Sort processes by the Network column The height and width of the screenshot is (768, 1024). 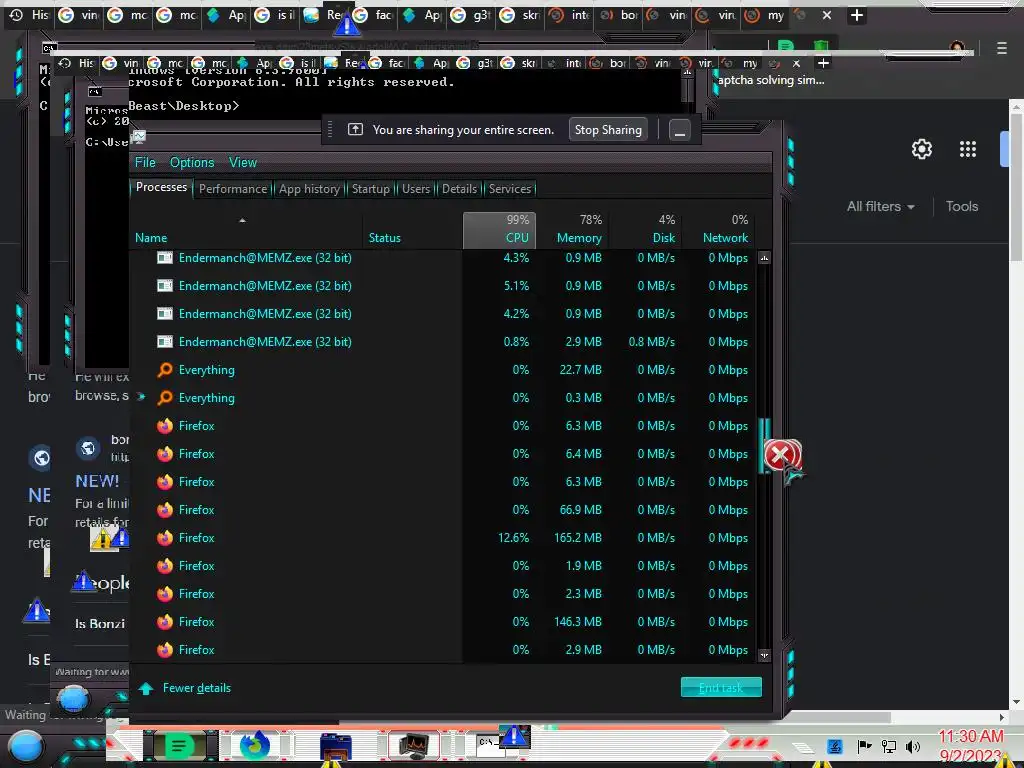[718, 230]
